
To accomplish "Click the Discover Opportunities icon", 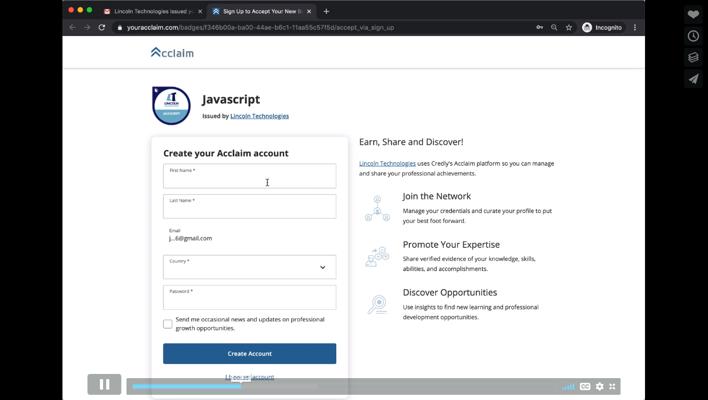I will (x=377, y=305).
